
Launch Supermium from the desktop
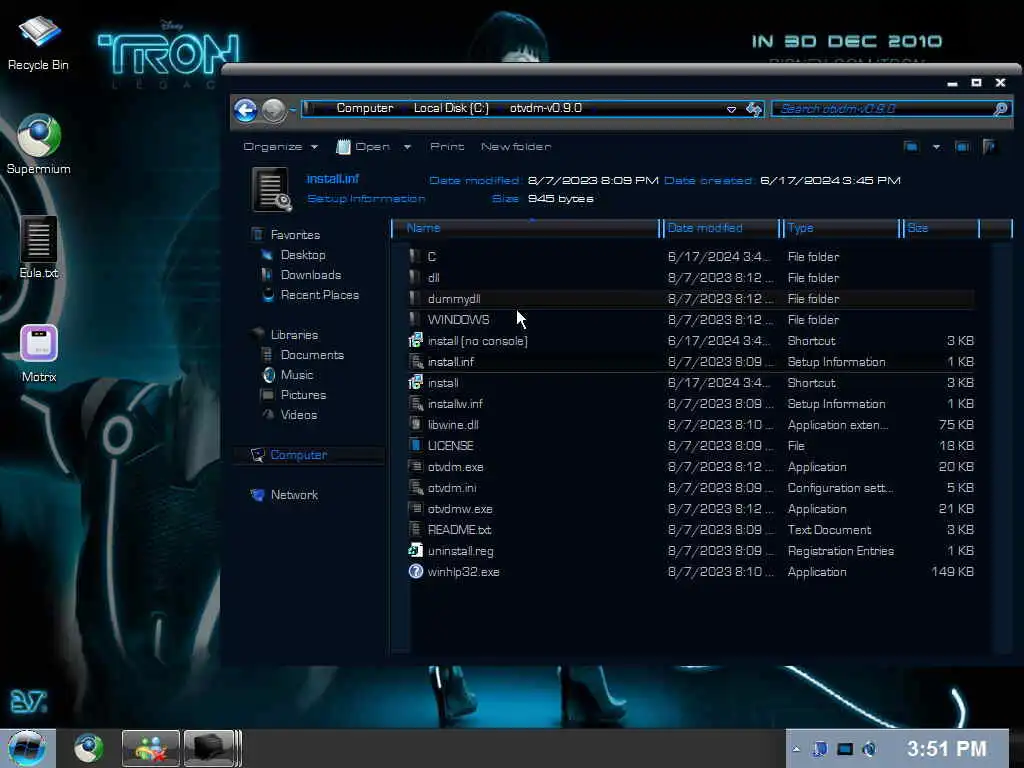pos(38,145)
